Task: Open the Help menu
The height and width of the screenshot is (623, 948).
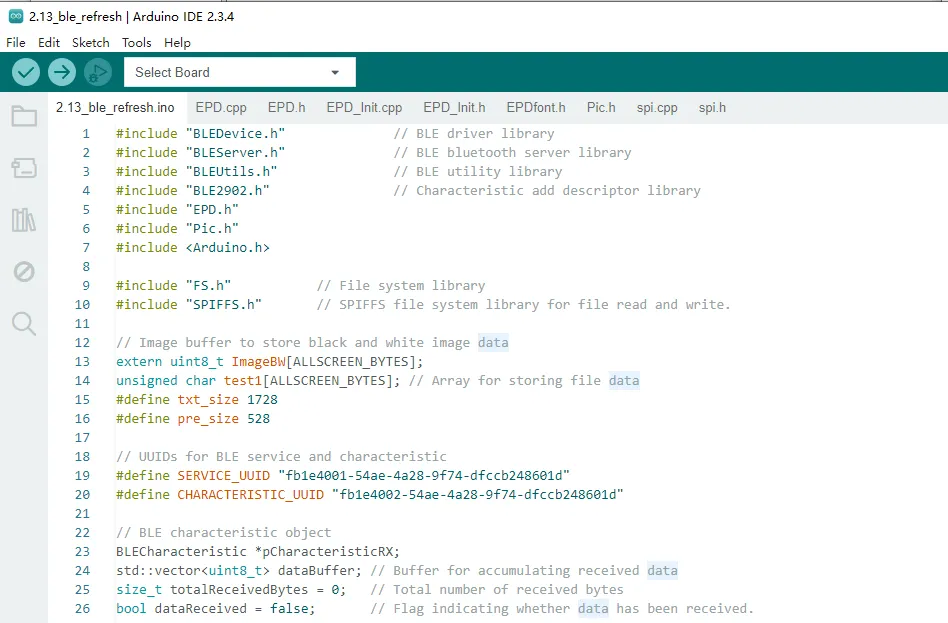Action: point(177,43)
